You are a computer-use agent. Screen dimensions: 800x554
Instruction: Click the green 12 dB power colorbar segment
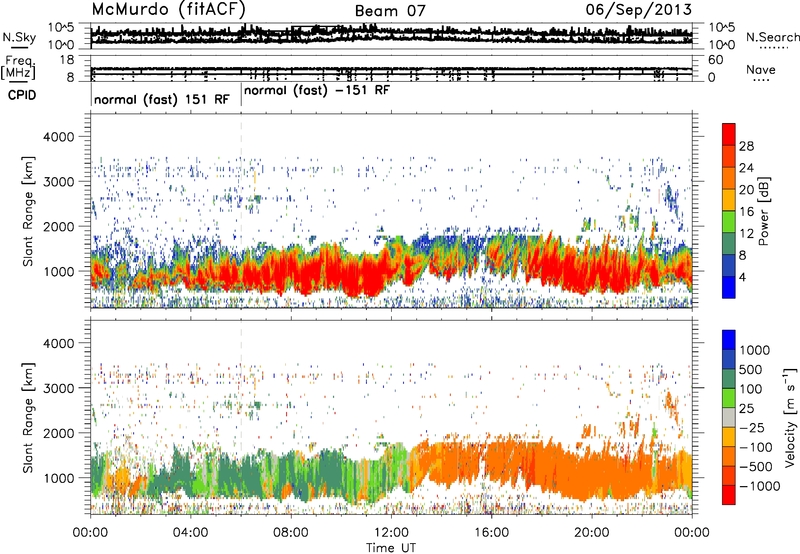(729, 222)
